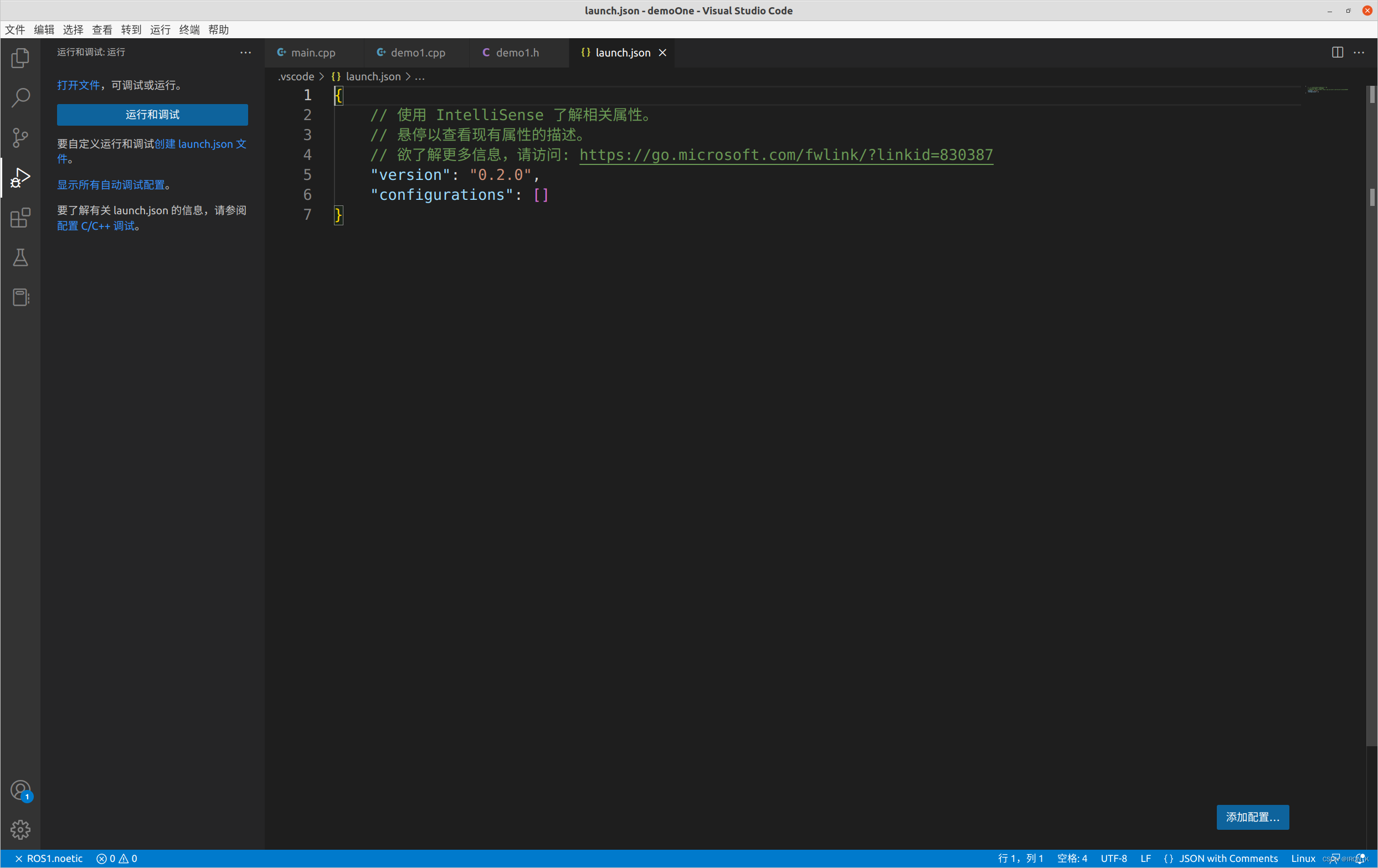Viewport: 1378px width, 868px height.
Task: Click line number 6 in gutter
Action: (307, 195)
